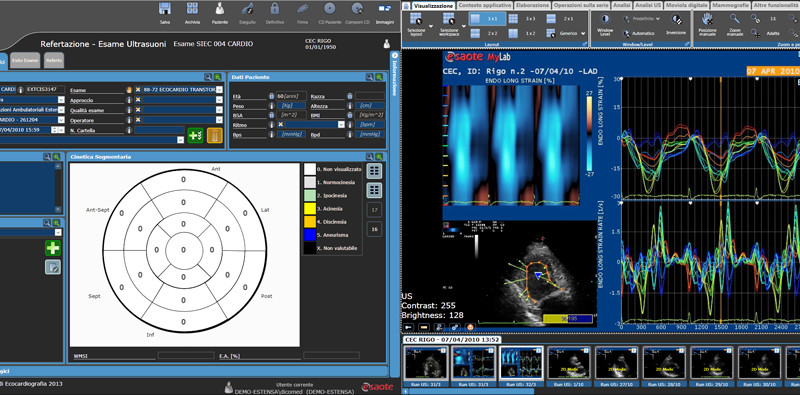This screenshot has width=800, height=395.
Task: Click the green plus add icon in left panel
Action: (53, 248)
